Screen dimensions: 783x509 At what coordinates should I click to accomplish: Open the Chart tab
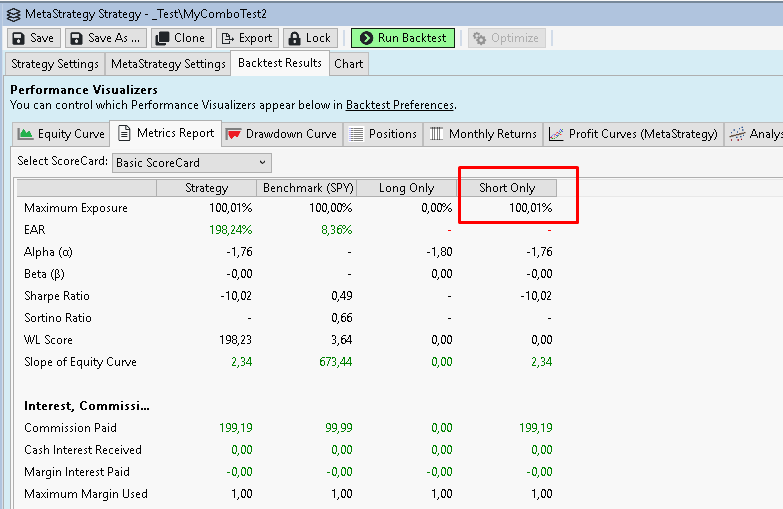[x=349, y=64]
